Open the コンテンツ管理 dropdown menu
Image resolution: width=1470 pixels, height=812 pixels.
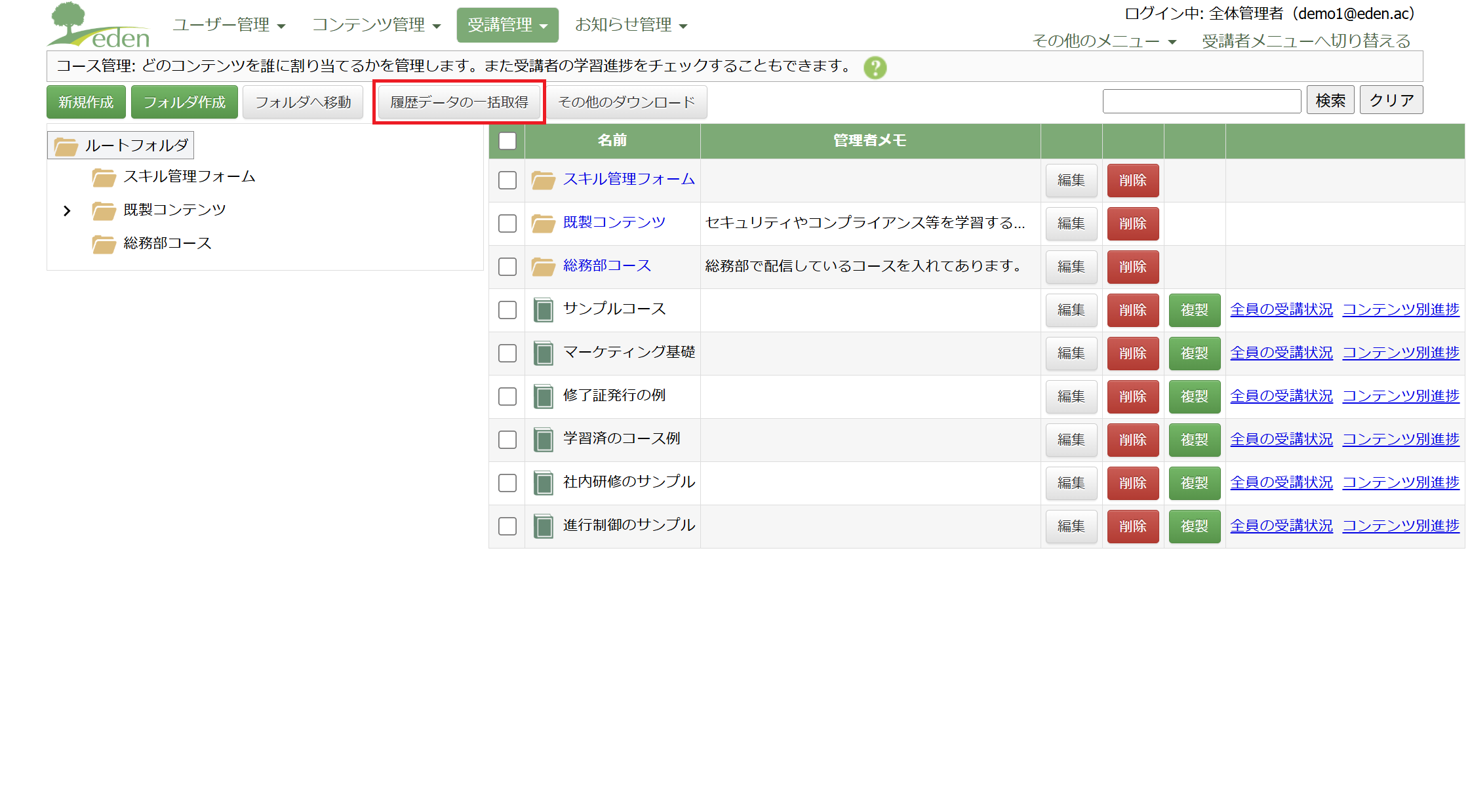tap(376, 25)
